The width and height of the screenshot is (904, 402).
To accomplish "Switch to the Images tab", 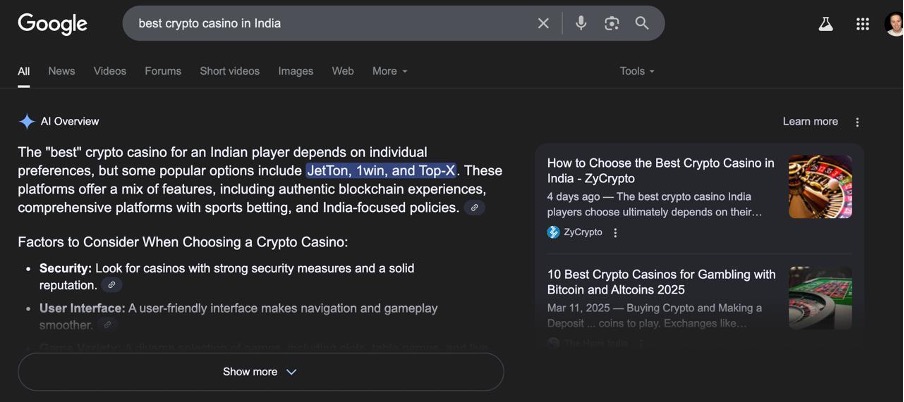I will [x=295, y=71].
